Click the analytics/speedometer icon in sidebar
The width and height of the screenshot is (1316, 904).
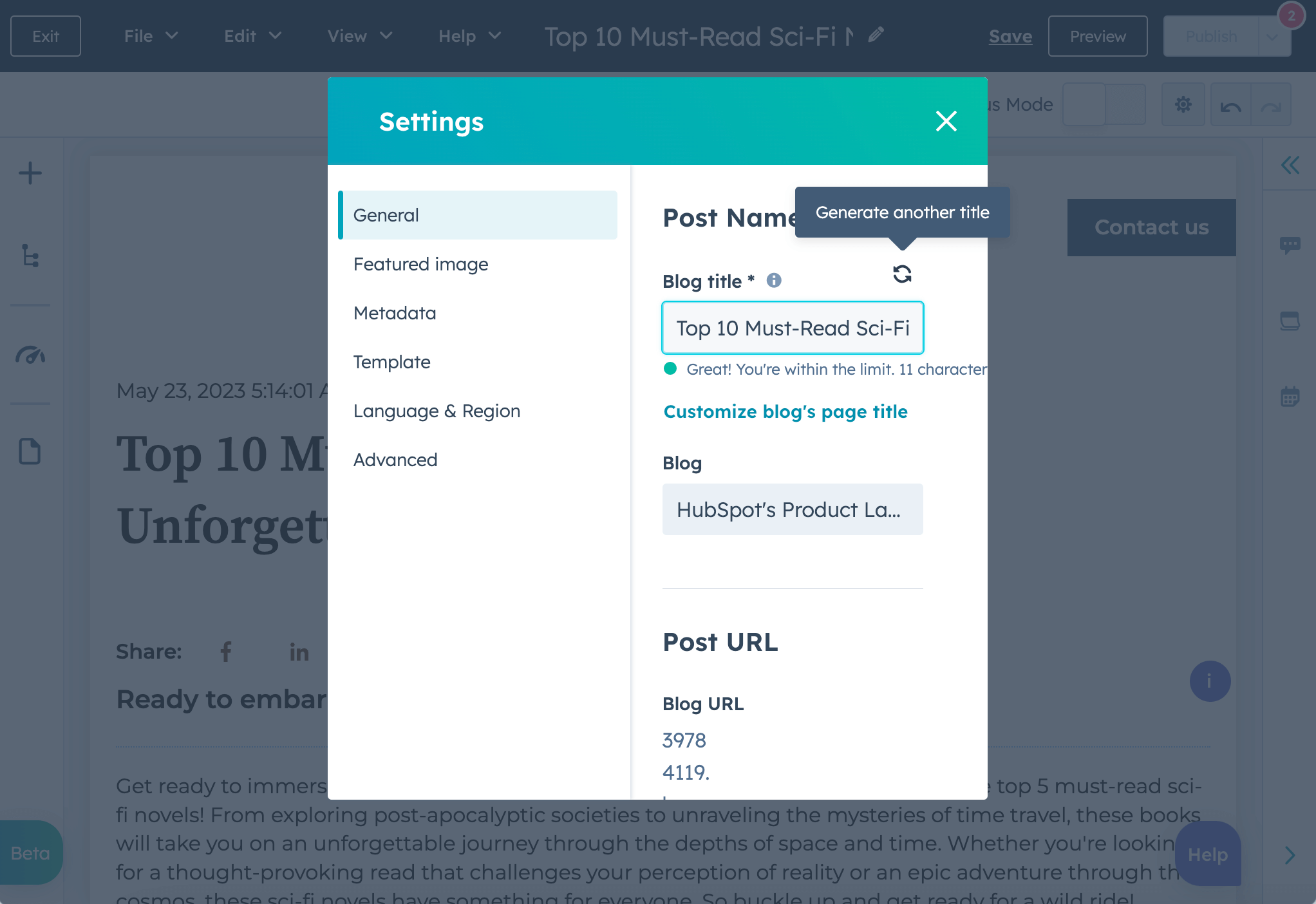[x=30, y=354]
